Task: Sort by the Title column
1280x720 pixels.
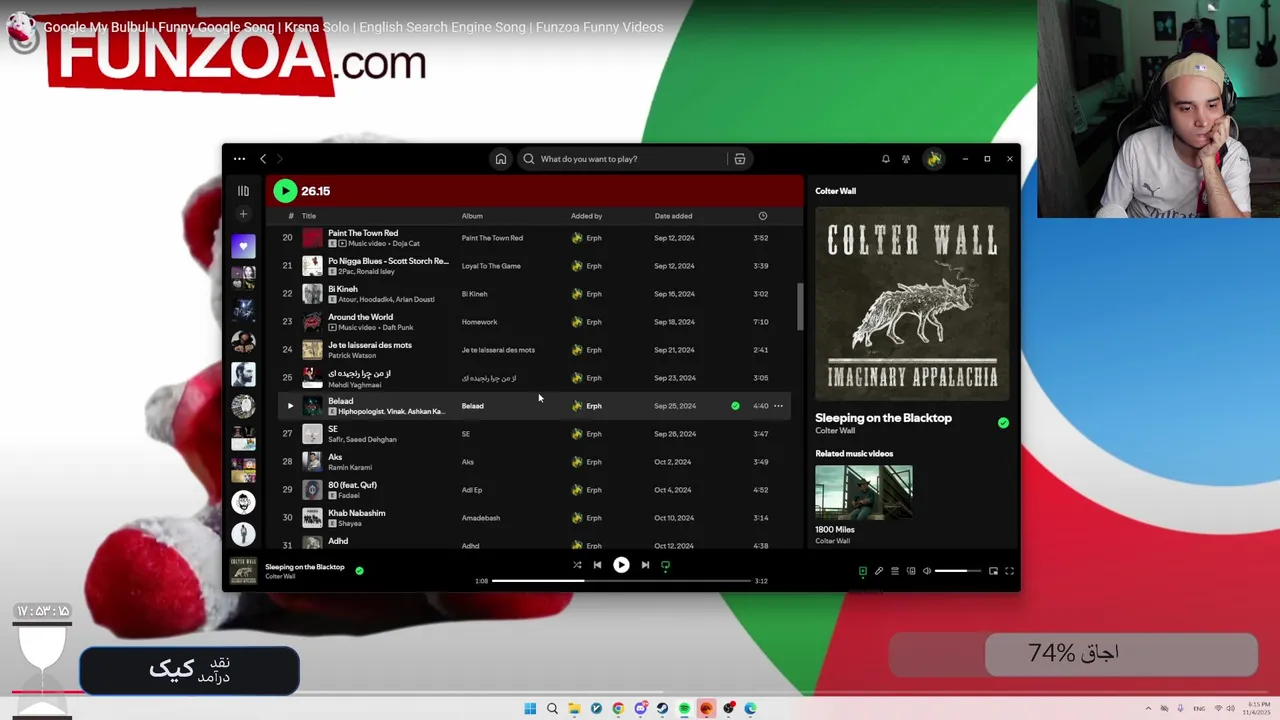Action: pyautogui.click(x=309, y=216)
